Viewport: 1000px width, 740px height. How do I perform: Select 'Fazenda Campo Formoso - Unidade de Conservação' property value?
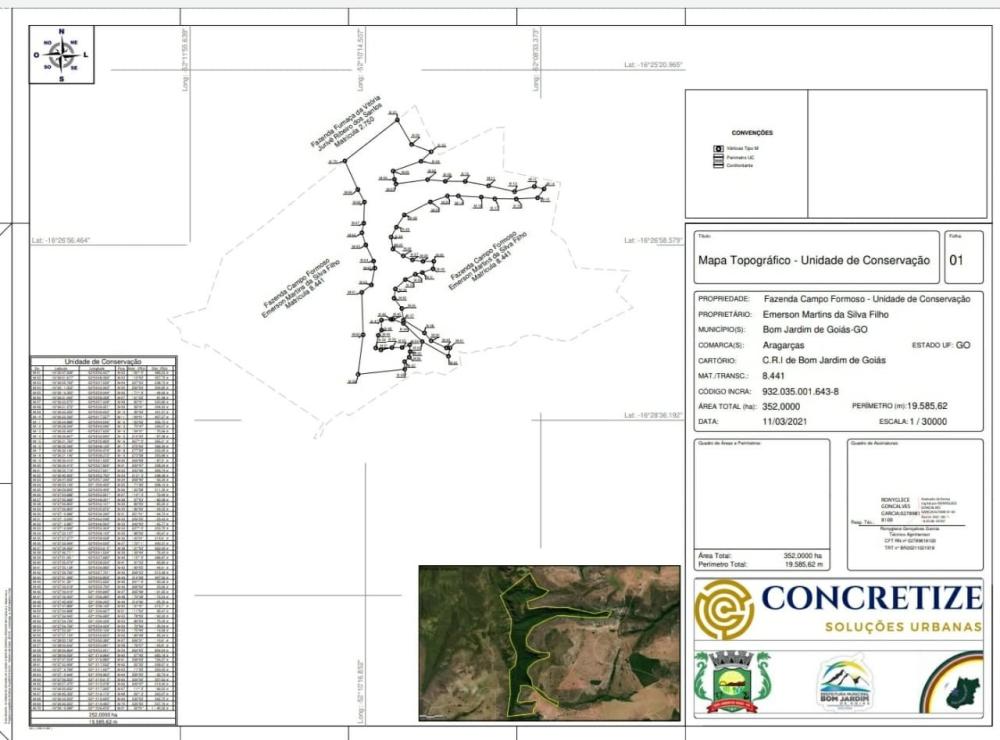(867, 299)
